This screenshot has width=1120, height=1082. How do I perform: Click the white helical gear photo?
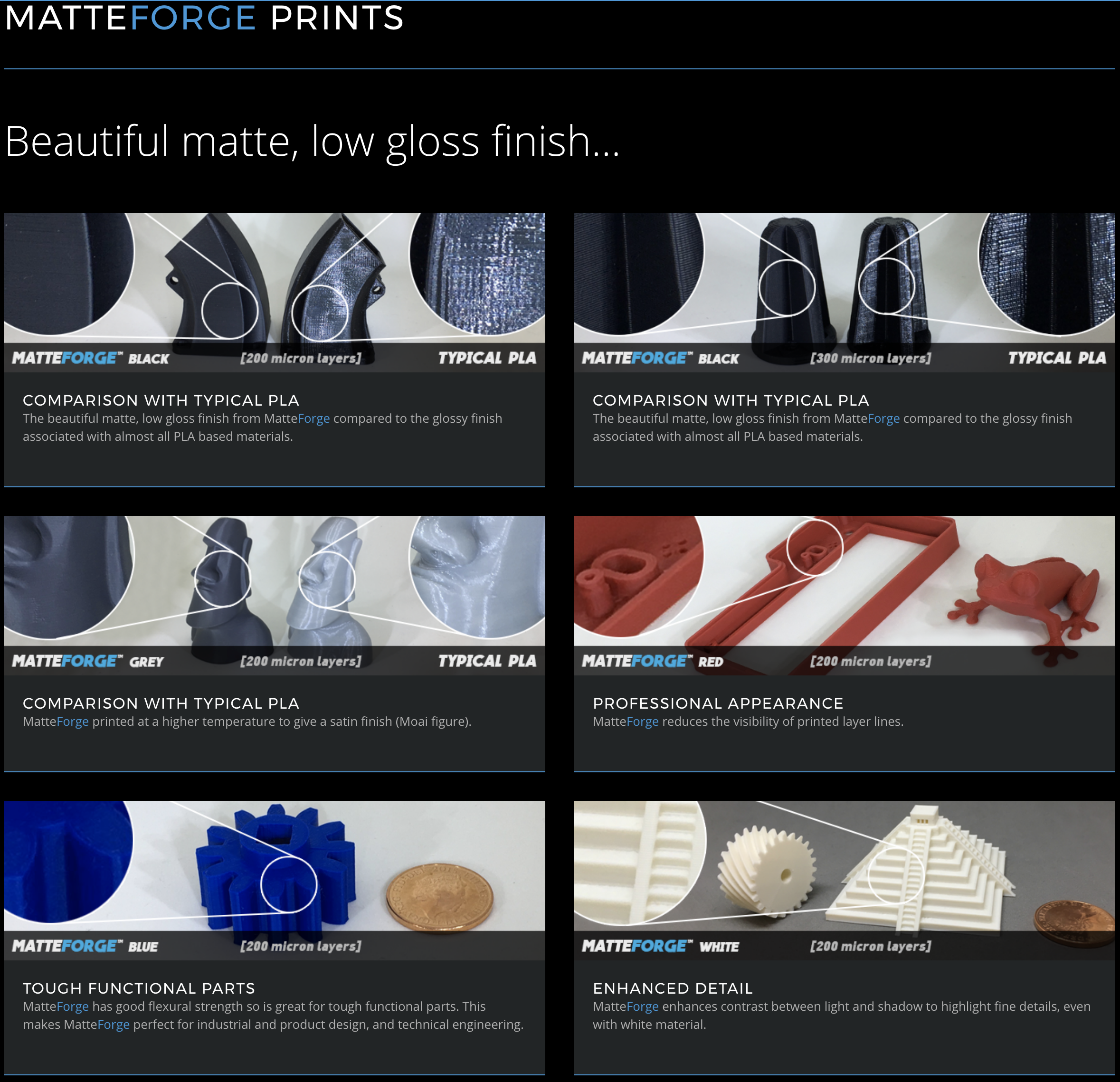click(768, 871)
